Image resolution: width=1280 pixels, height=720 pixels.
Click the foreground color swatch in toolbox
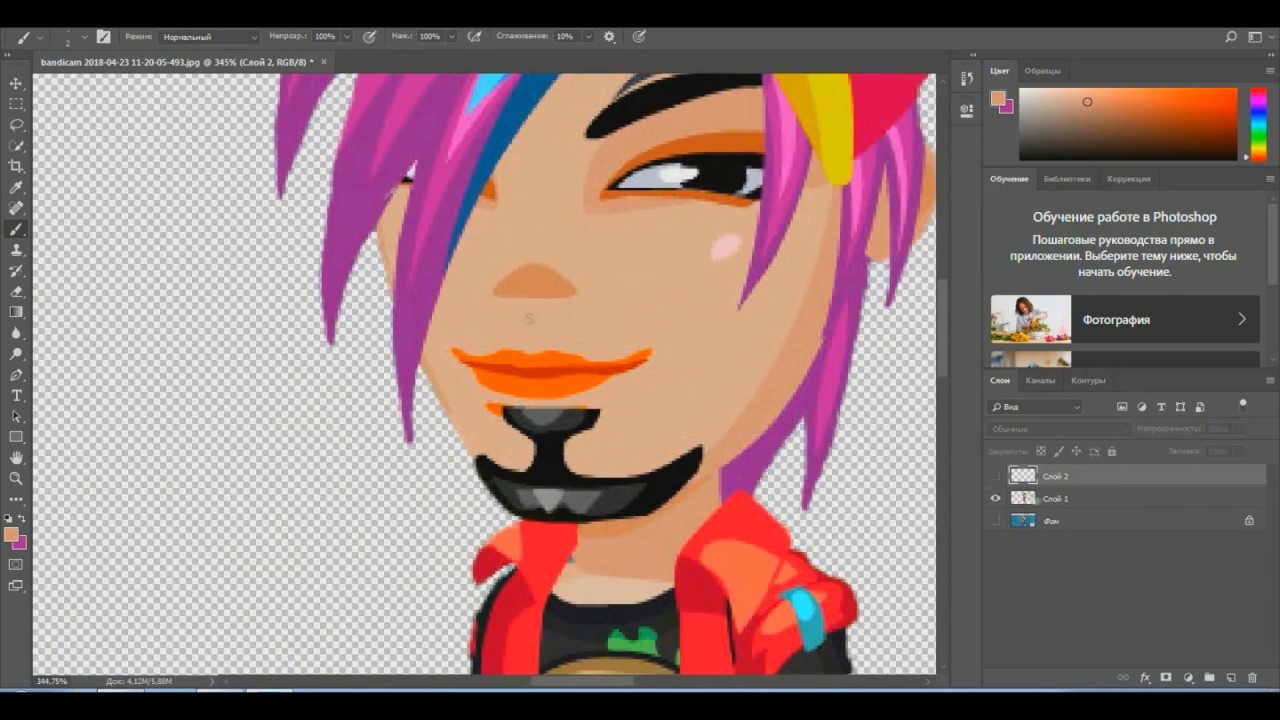[x=11, y=535]
